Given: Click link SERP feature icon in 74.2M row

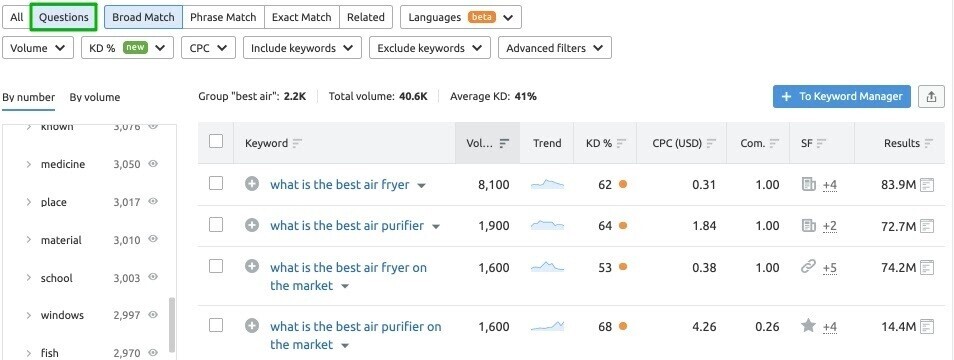Looking at the screenshot, I should [x=809, y=267].
